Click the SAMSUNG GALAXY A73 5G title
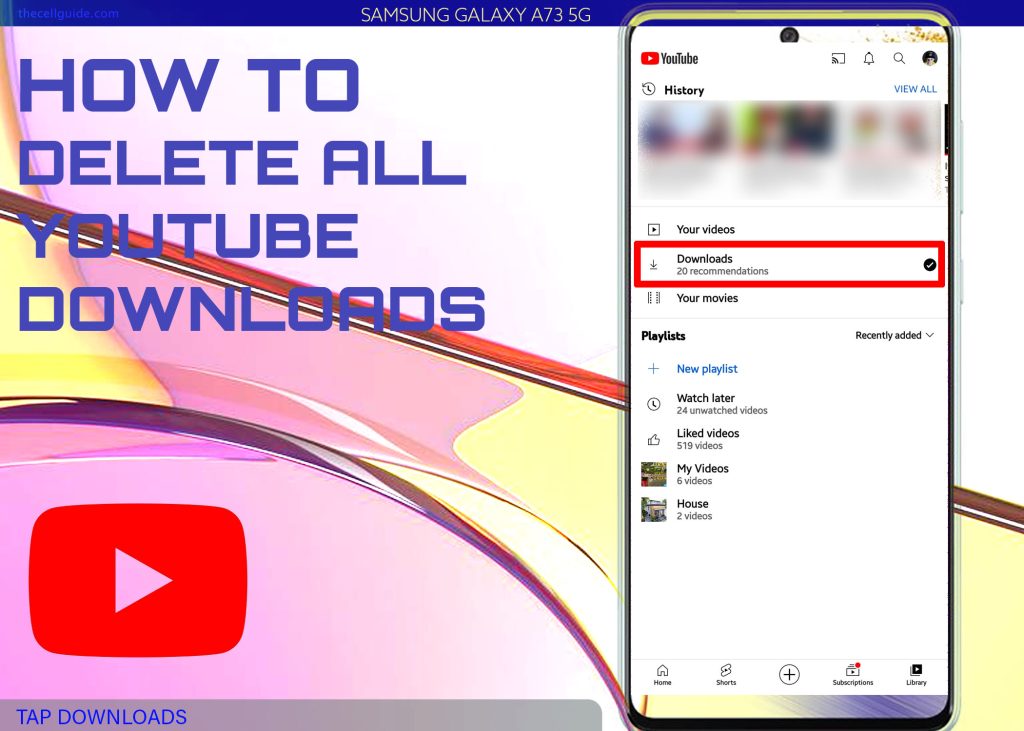This screenshot has width=1024, height=731. pyautogui.click(x=475, y=14)
